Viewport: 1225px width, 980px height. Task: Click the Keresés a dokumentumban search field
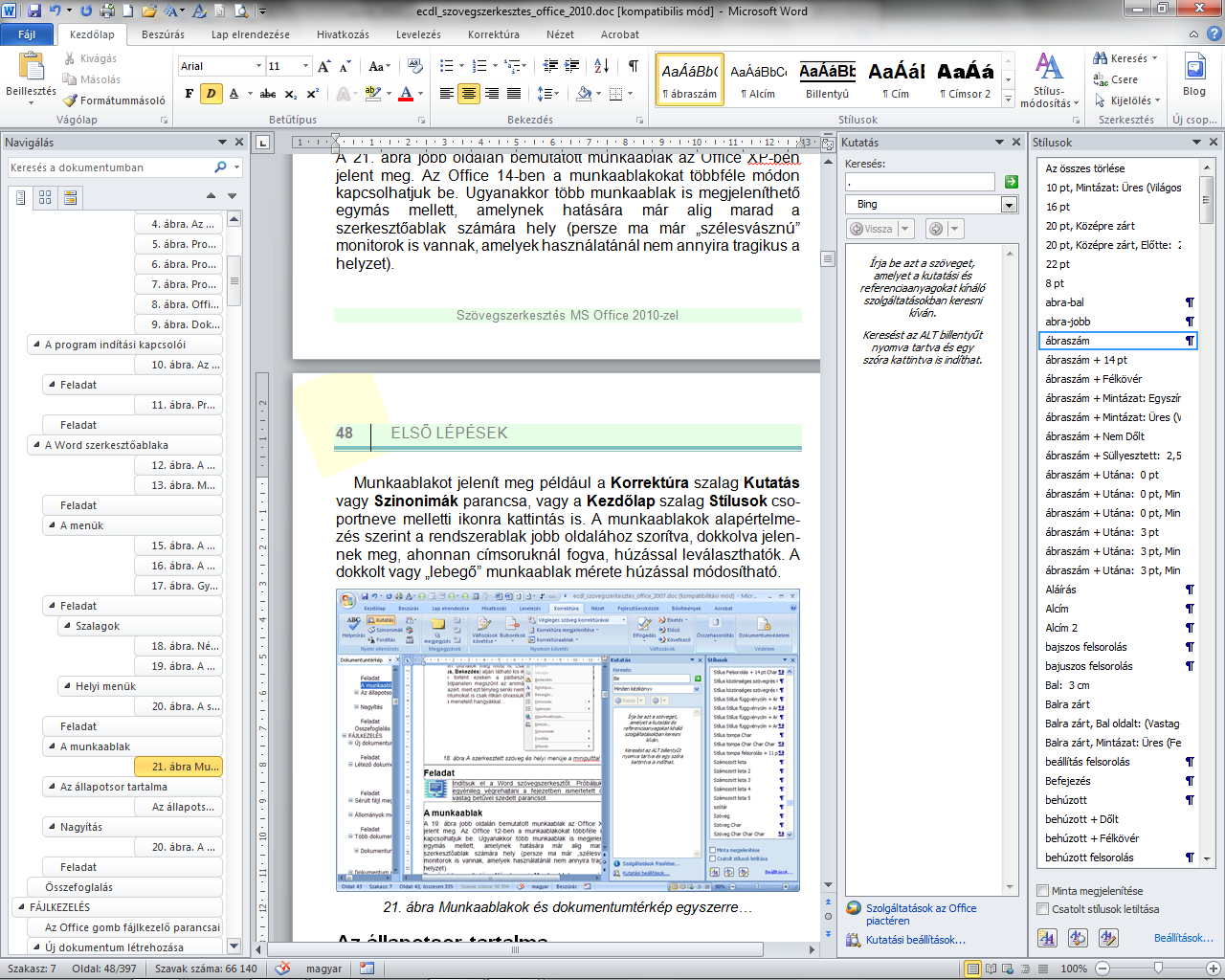tap(111, 167)
